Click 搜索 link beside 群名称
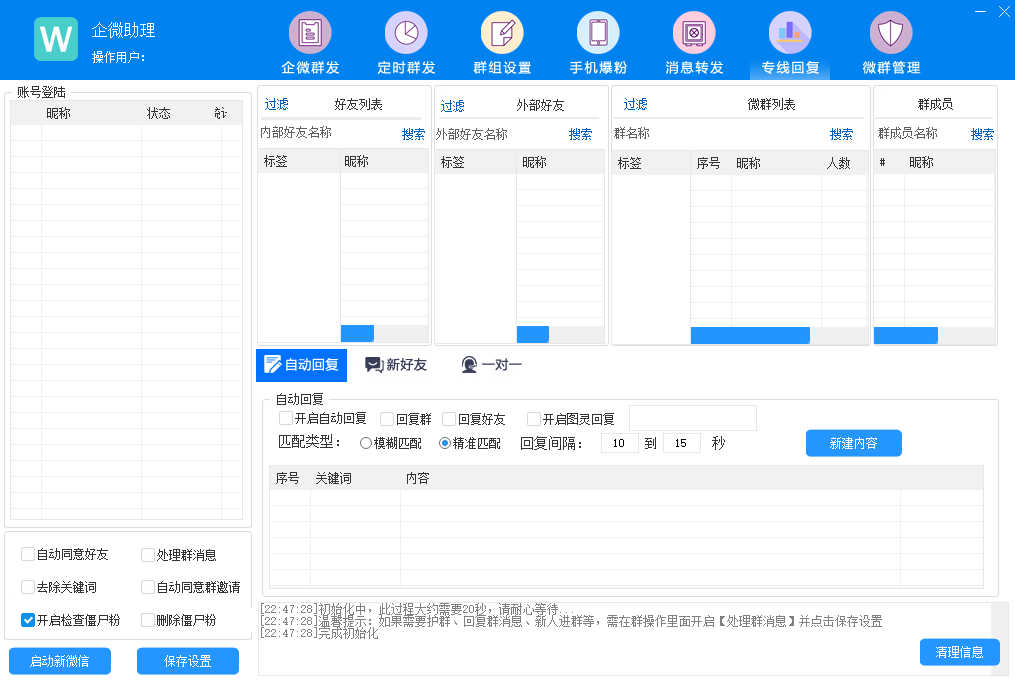This screenshot has width=1015, height=685. [x=841, y=134]
